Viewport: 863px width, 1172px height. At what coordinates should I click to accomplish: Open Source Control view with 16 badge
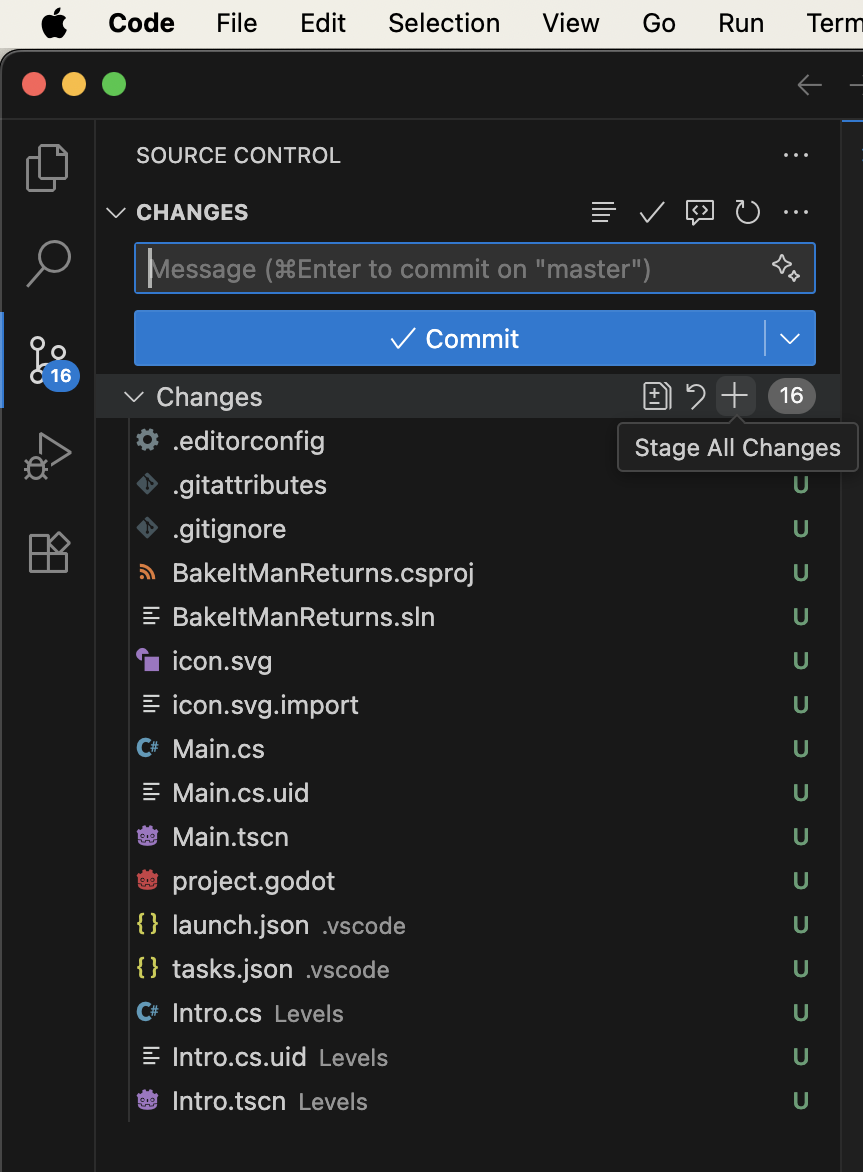click(49, 361)
